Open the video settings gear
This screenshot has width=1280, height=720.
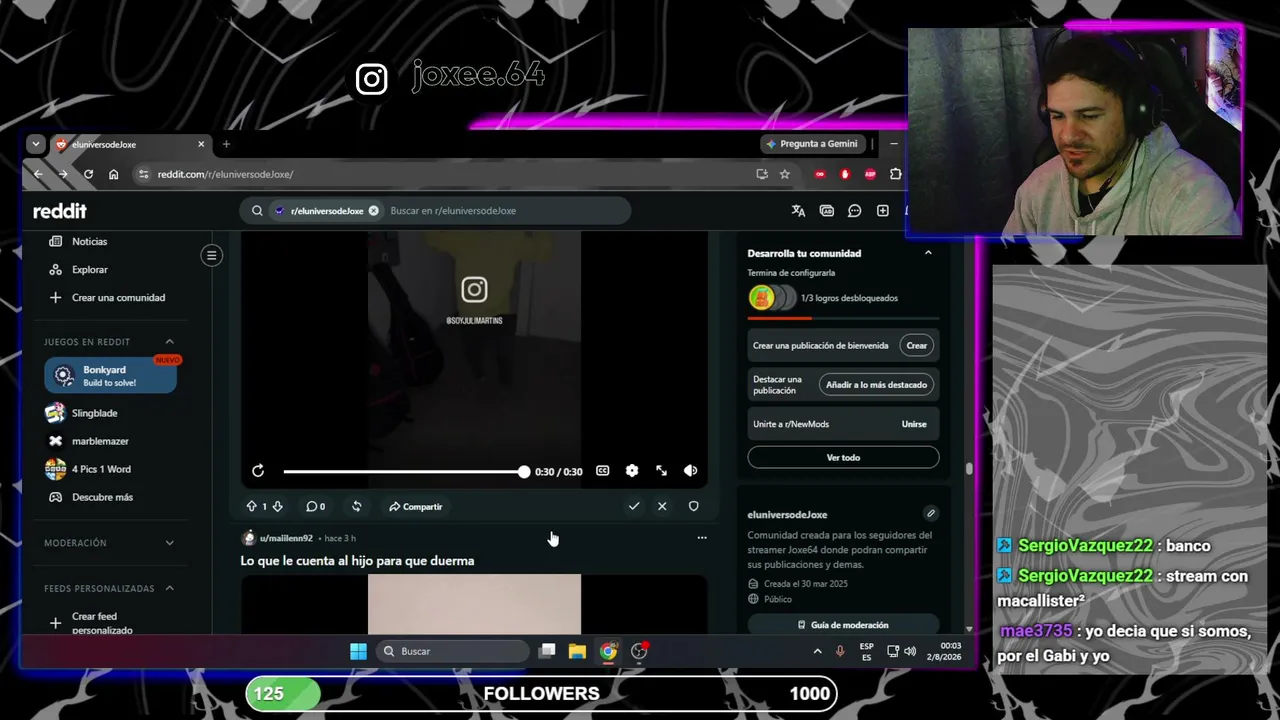tap(632, 471)
